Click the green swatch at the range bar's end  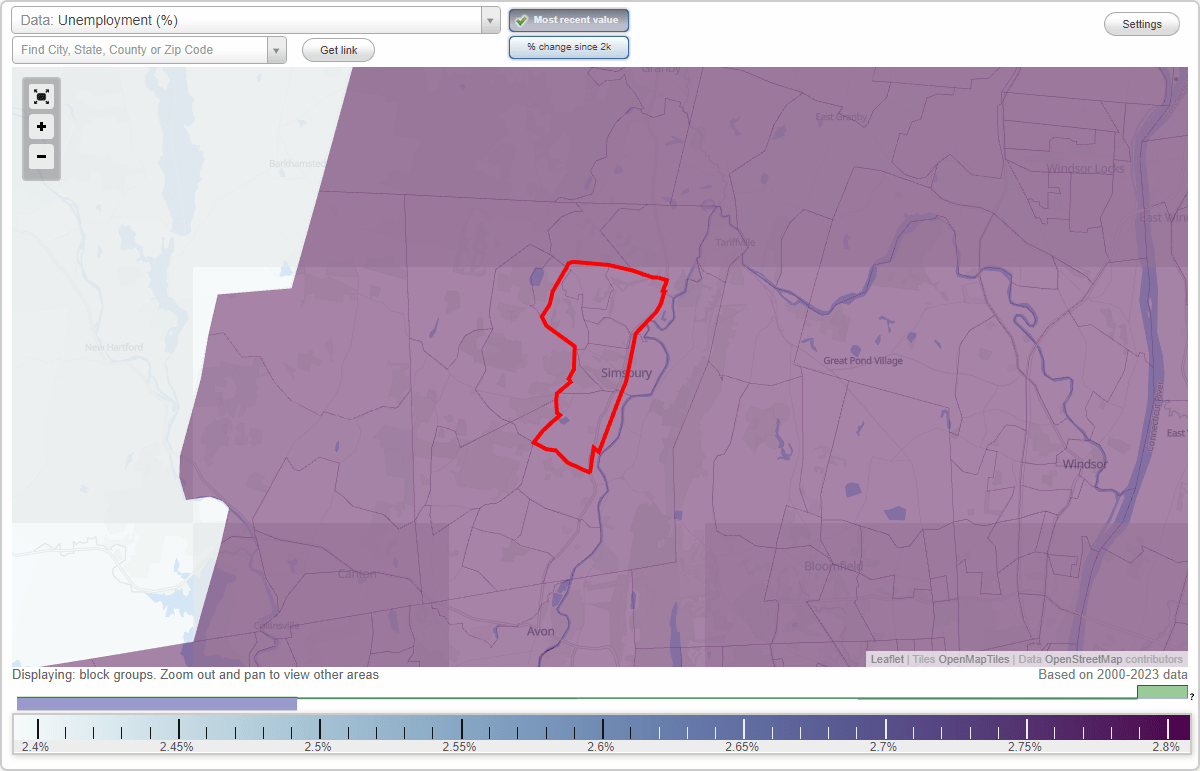coord(1163,691)
